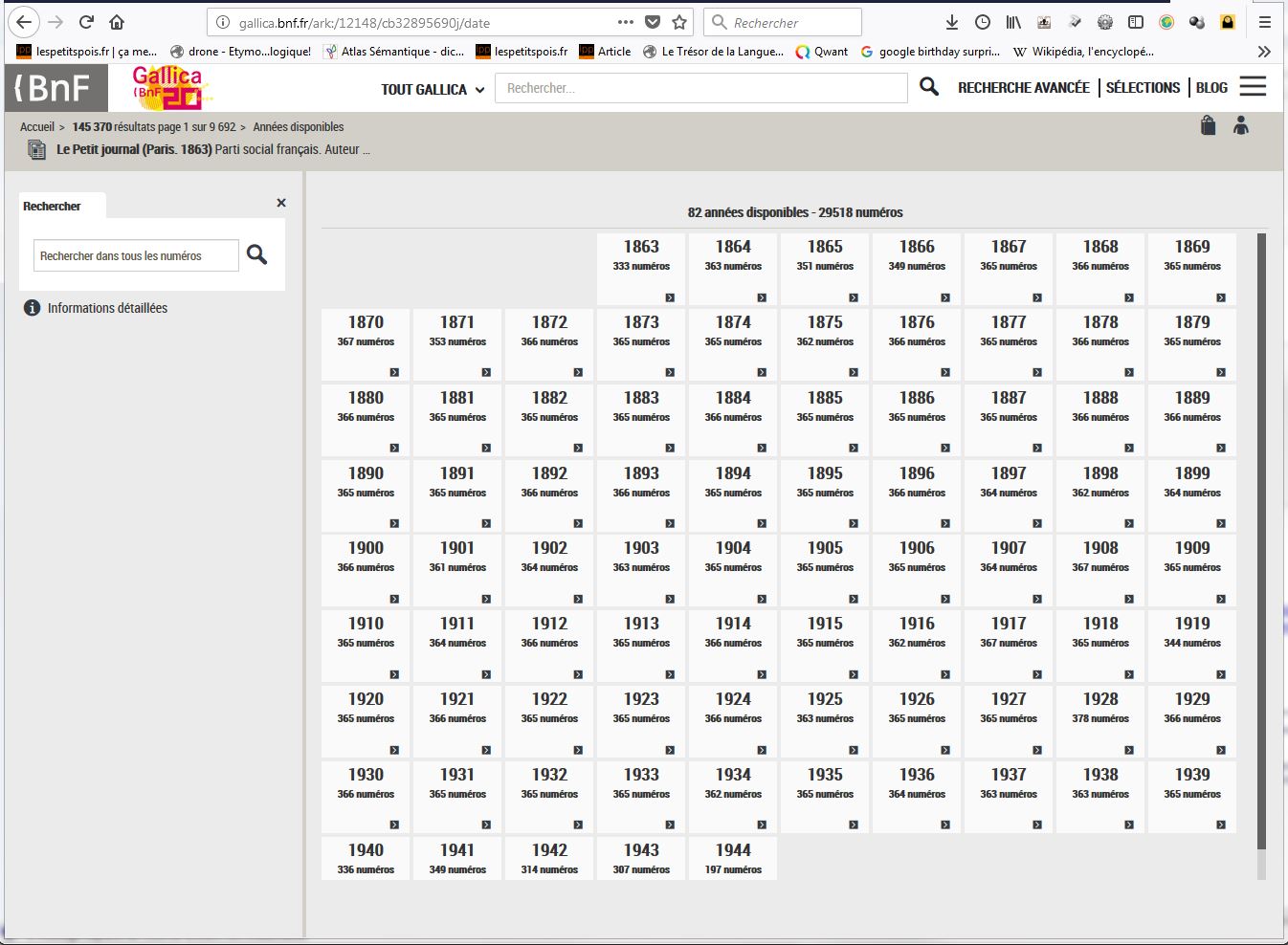
Task: Click the BnF logo
Action: tap(55, 88)
